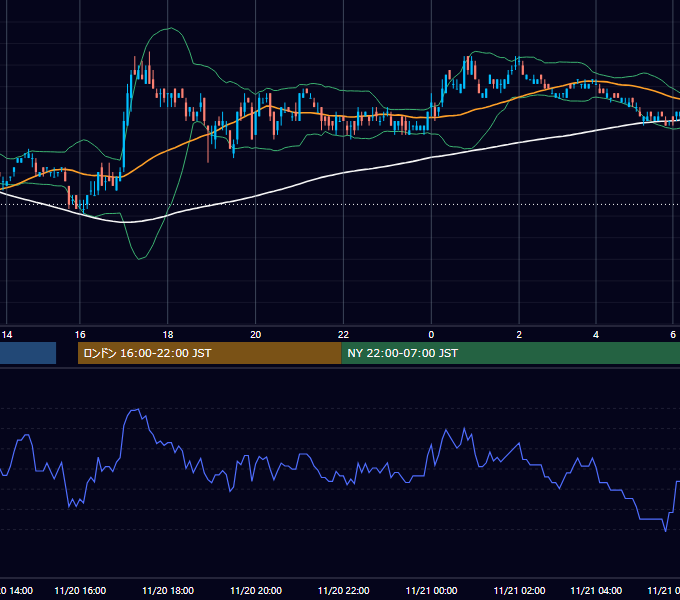680x600 pixels.
Task: Click the 11/21 00:00 indicator axis label
Action: 431,590
